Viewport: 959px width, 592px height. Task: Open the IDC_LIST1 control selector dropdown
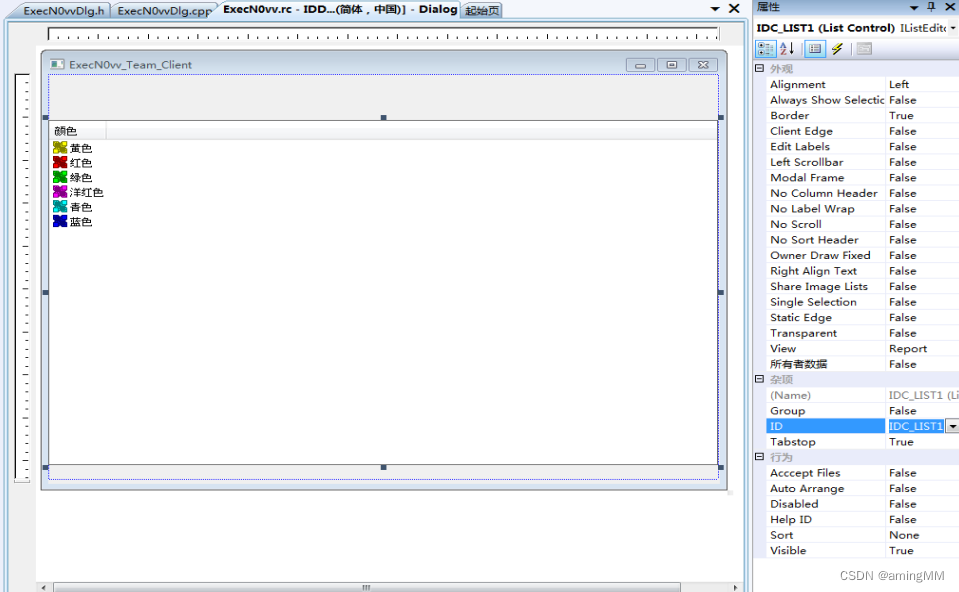coord(953,28)
